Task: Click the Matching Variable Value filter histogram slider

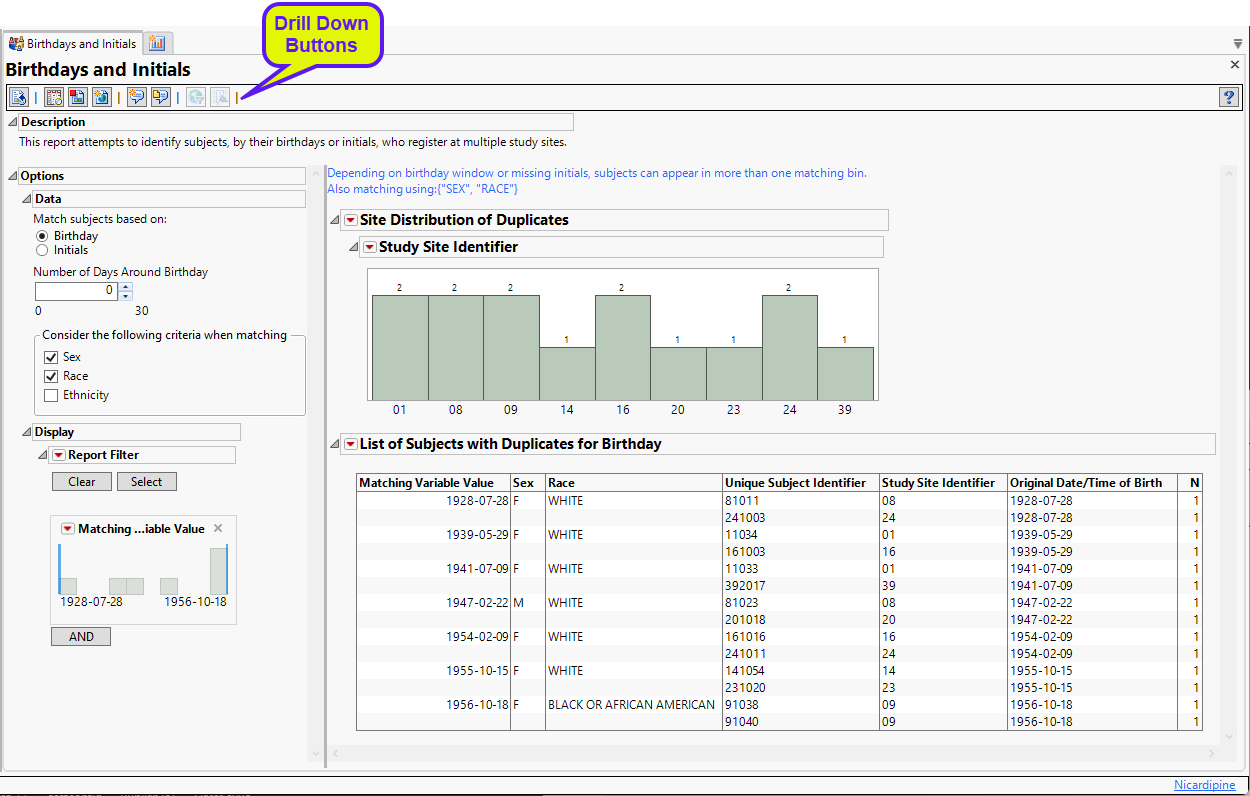Action: pyautogui.click(x=143, y=570)
